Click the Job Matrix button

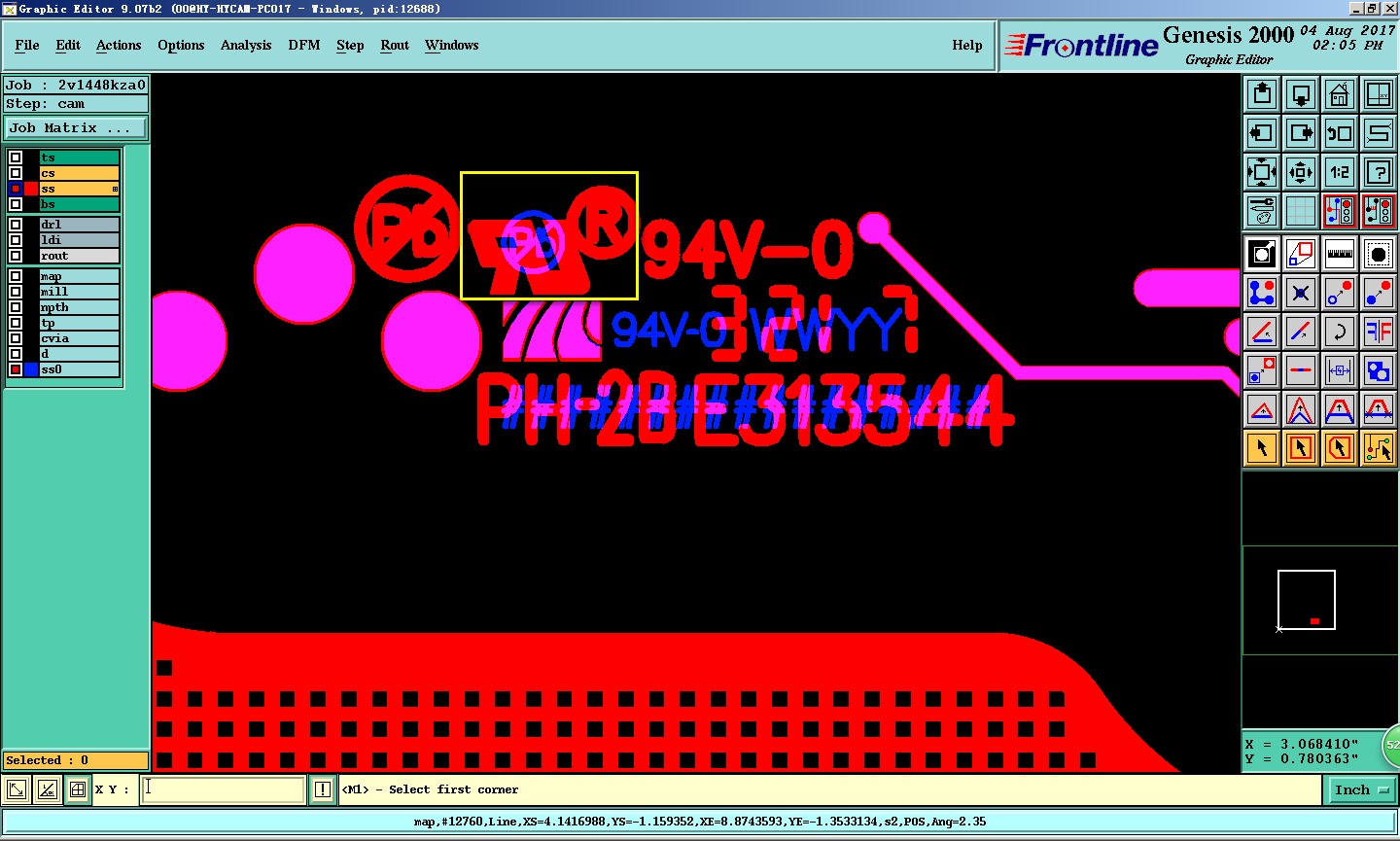click(76, 127)
